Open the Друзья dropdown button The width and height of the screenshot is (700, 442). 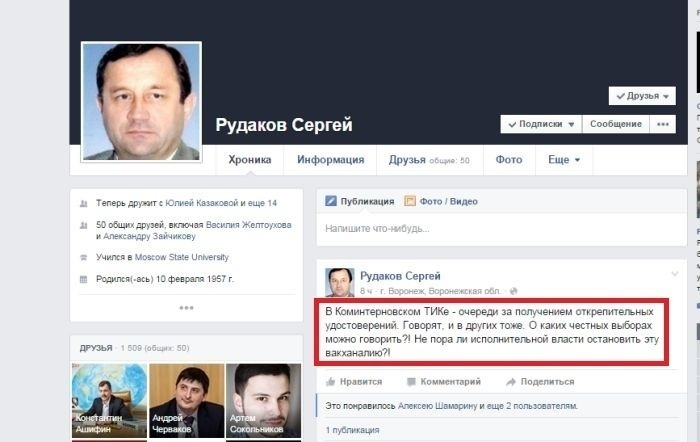642,96
